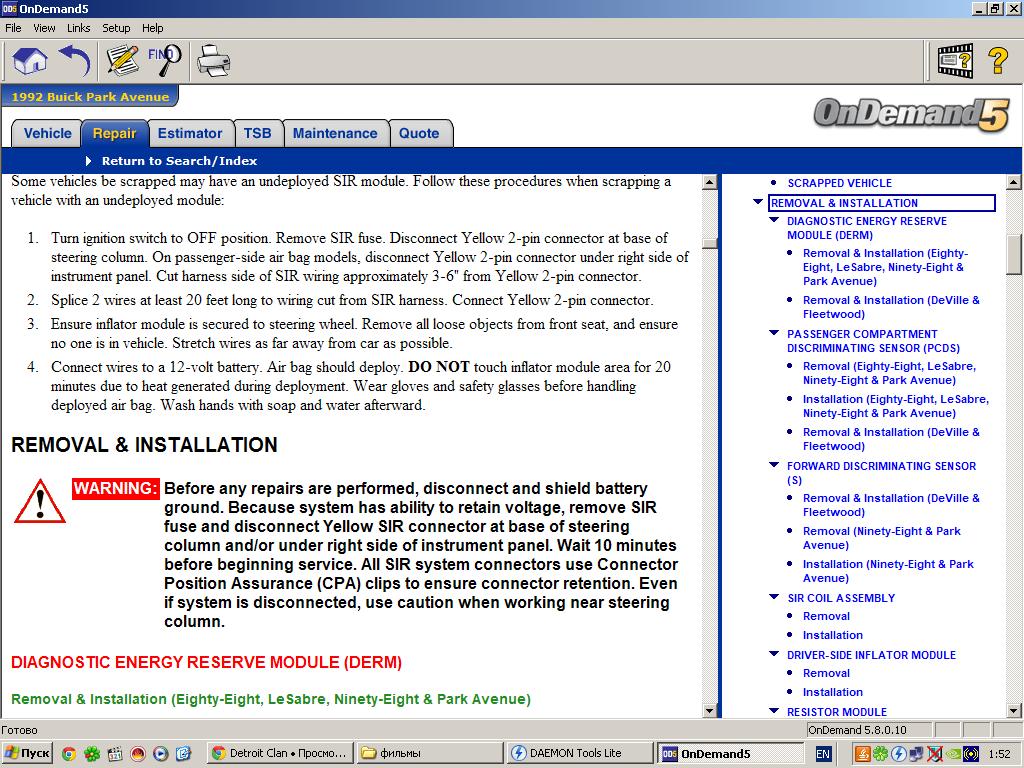Viewport: 1024px width, 768px height.
Task: Click the Find magnifier icon
Action: point(165,59)
